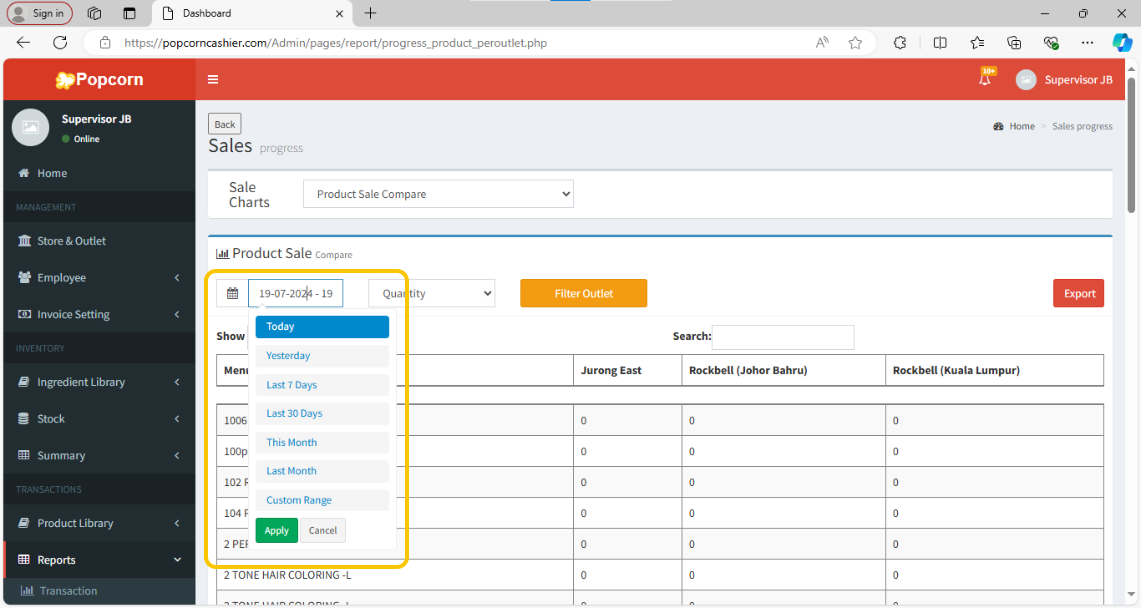Open the notifications bell icon
The image size is (1141, 608).
(985, 79)
